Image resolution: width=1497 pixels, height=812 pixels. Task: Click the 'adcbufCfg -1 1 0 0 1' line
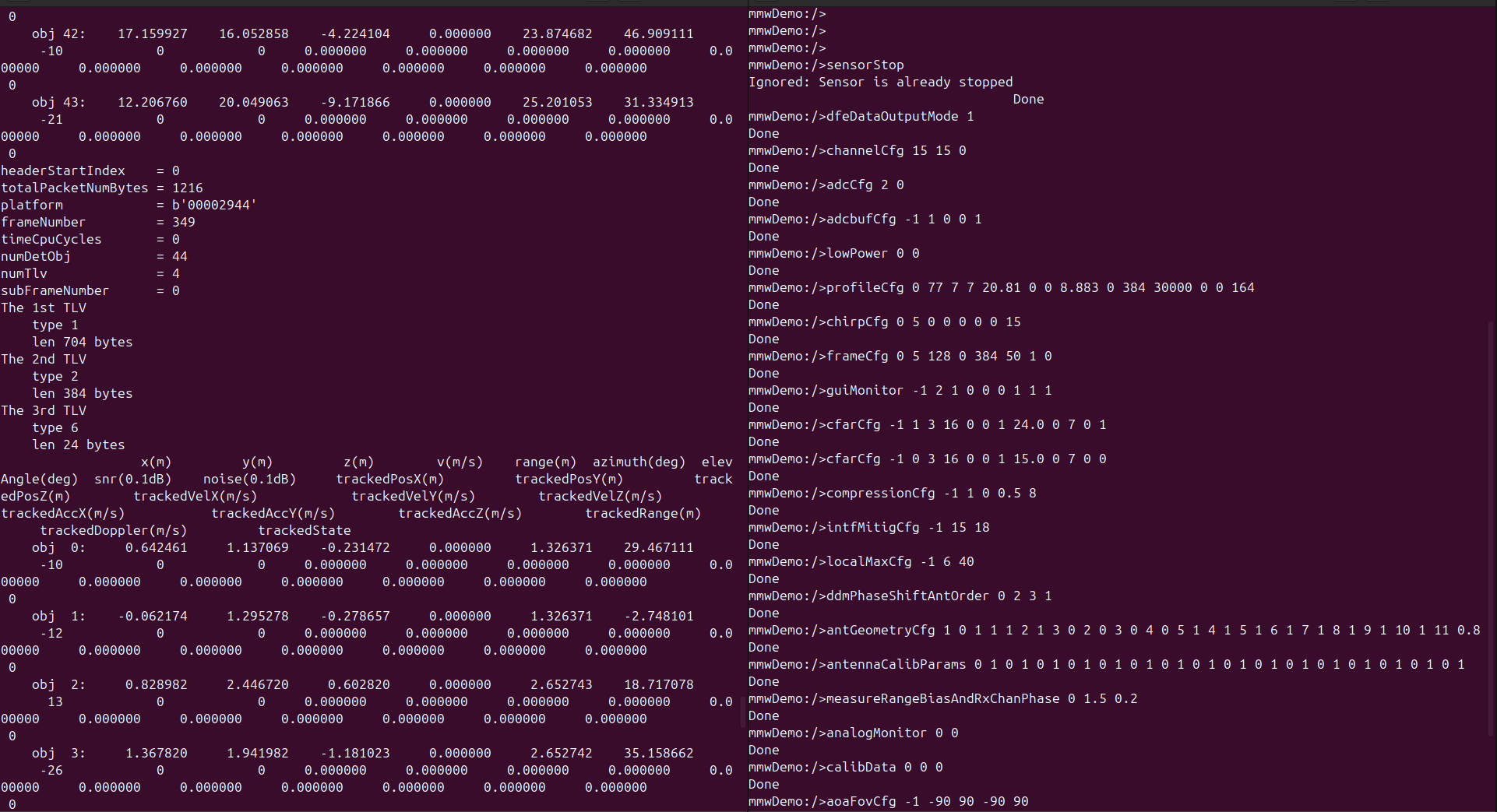[x=865, y=220]
